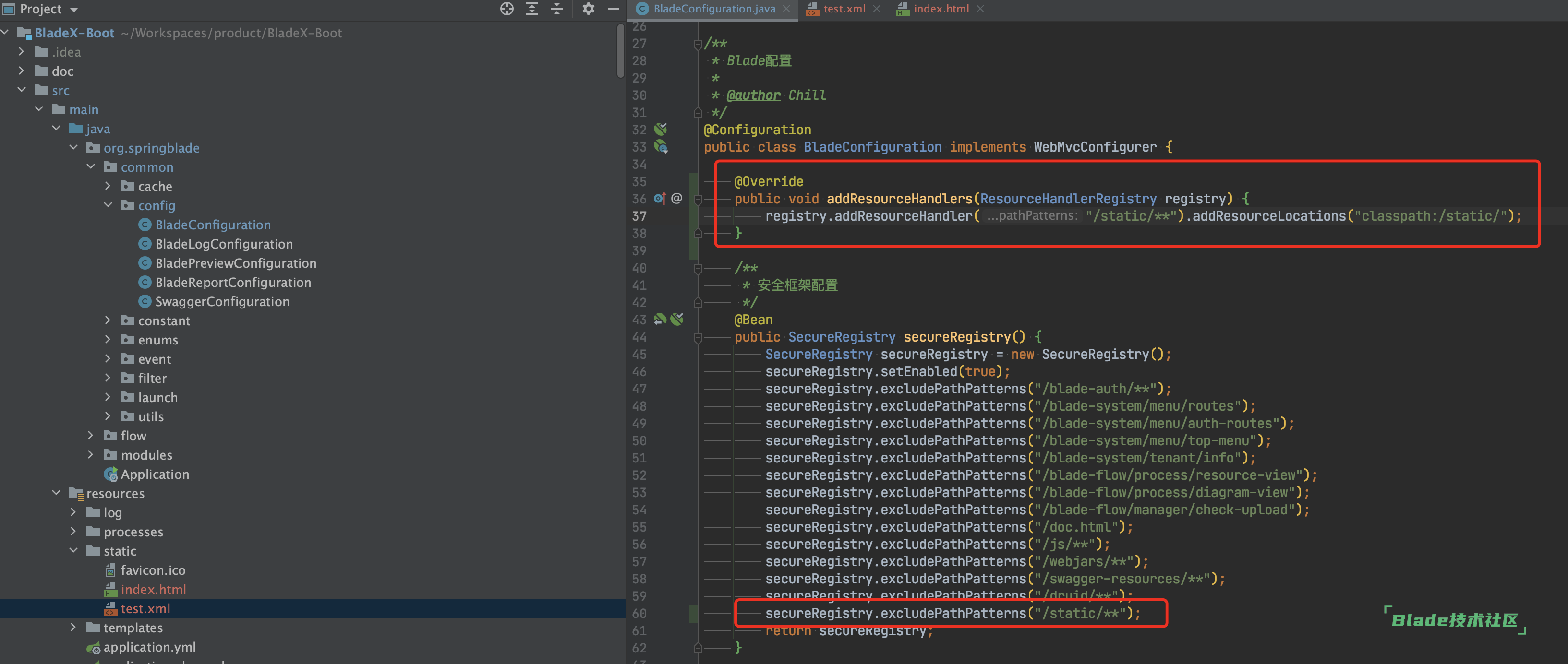Expand the event package

pyautogui.click(x=108, y=359)
